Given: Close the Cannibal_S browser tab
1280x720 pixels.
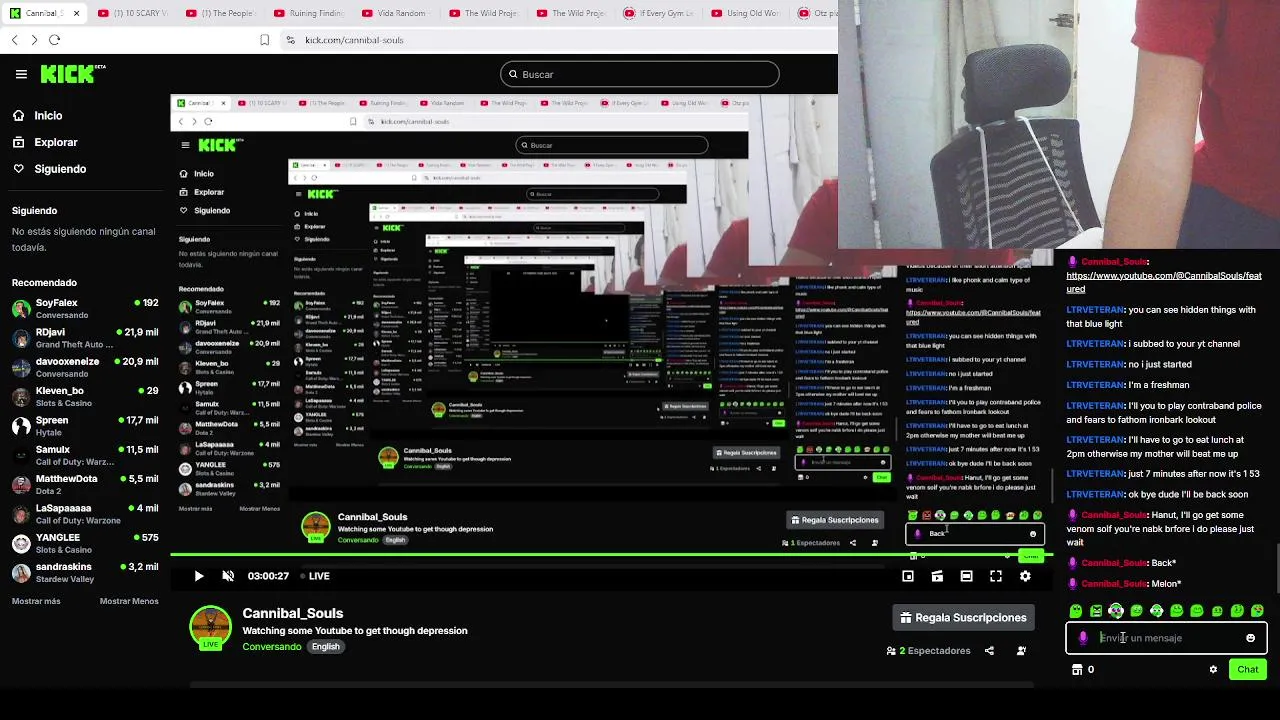Looking at the screenshot, I should tap(76, 13).
